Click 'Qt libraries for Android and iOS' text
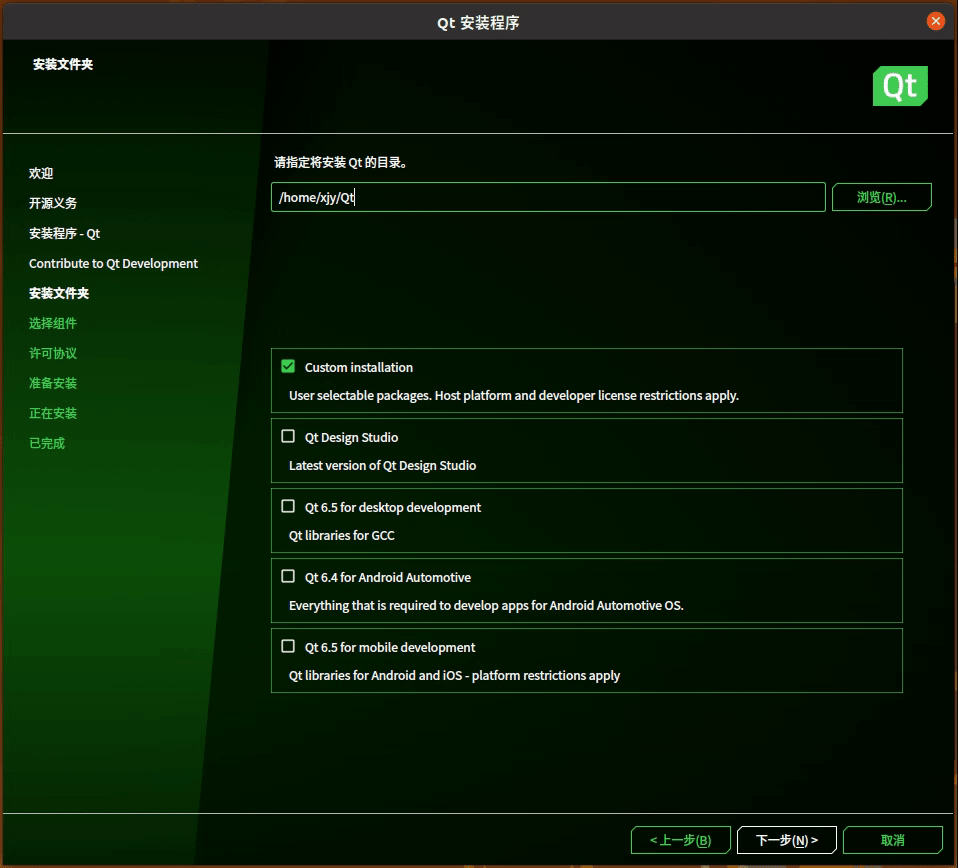The width and height of the screenshot is (958, 868). [x=455, y=676]
